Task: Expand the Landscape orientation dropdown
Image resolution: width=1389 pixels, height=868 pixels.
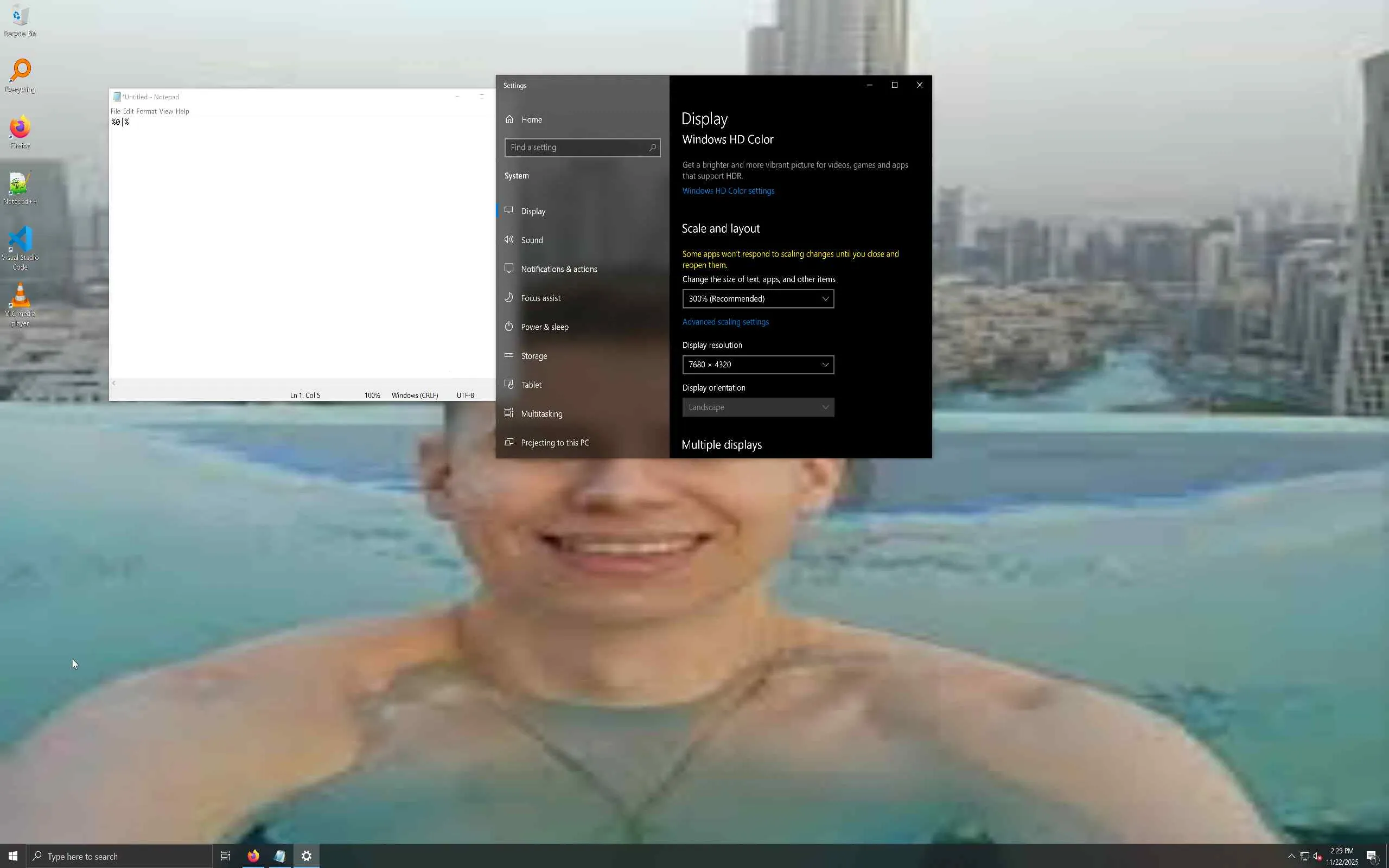Action: point(757,407)
